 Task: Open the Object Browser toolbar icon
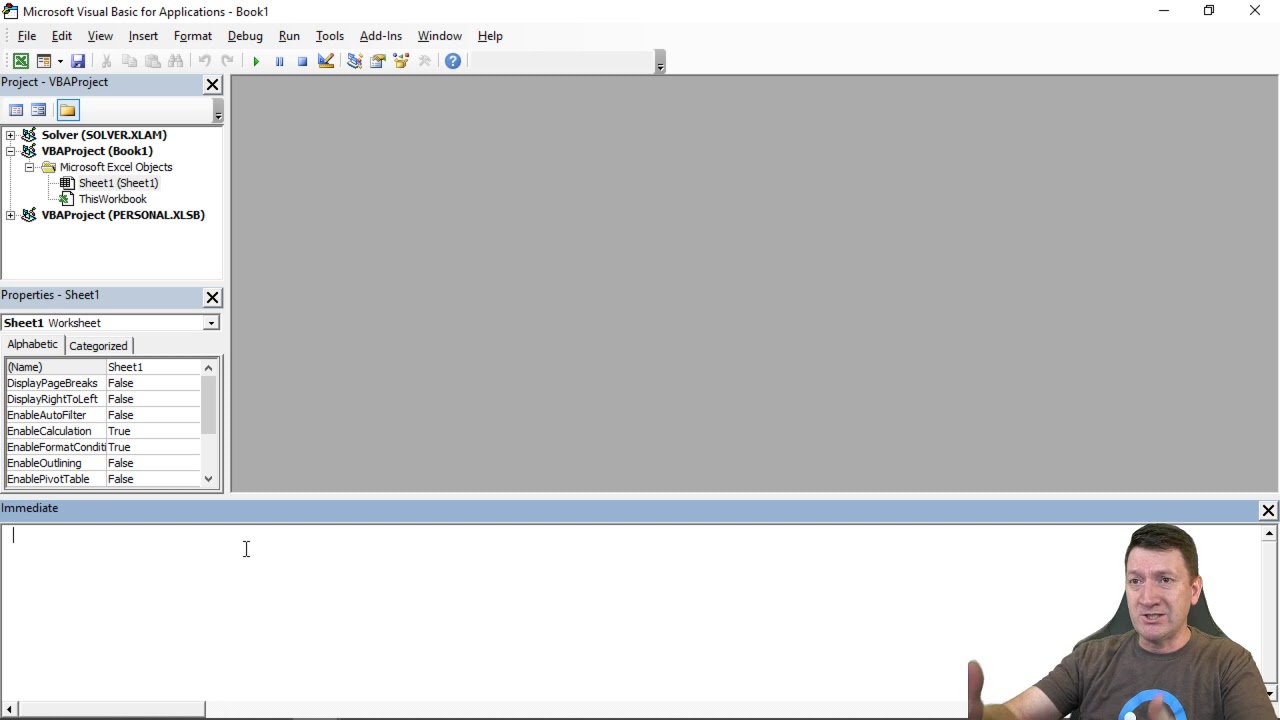point(401,61)
